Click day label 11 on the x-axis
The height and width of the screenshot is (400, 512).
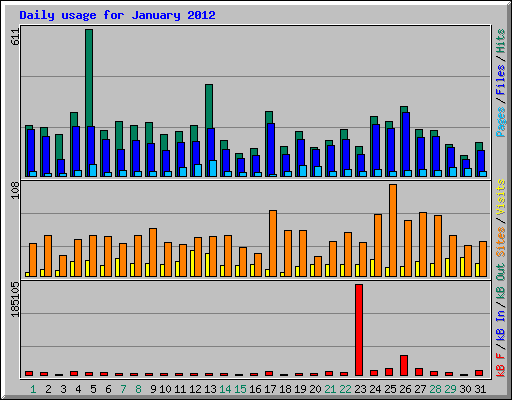(x=180, y=389)
